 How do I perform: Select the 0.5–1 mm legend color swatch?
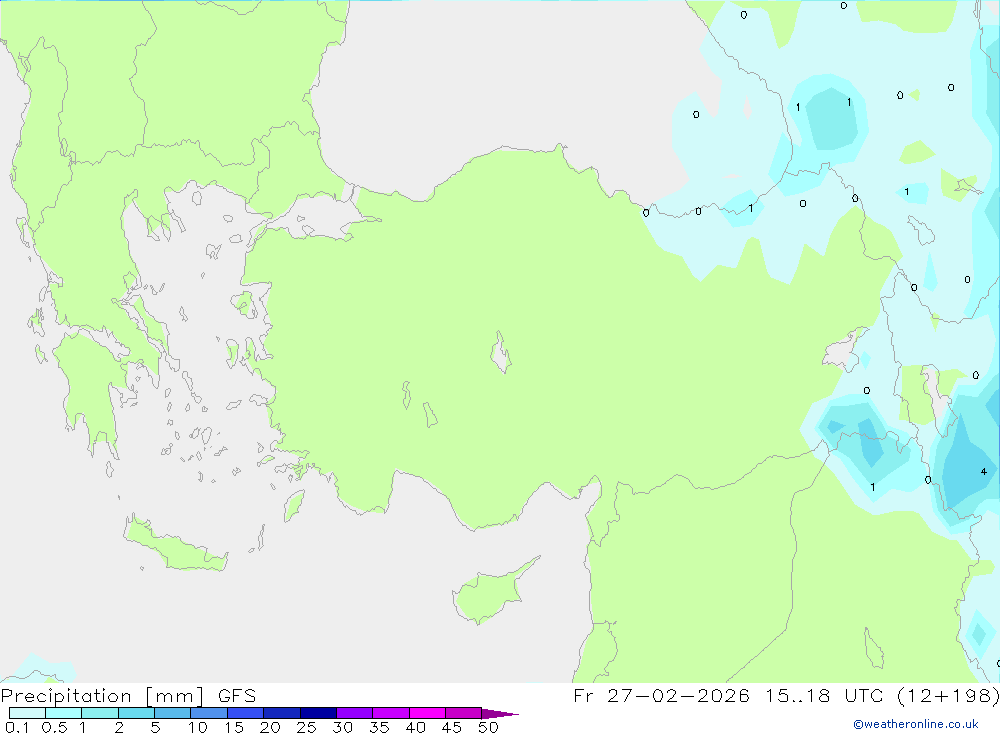tap(64, 713)
